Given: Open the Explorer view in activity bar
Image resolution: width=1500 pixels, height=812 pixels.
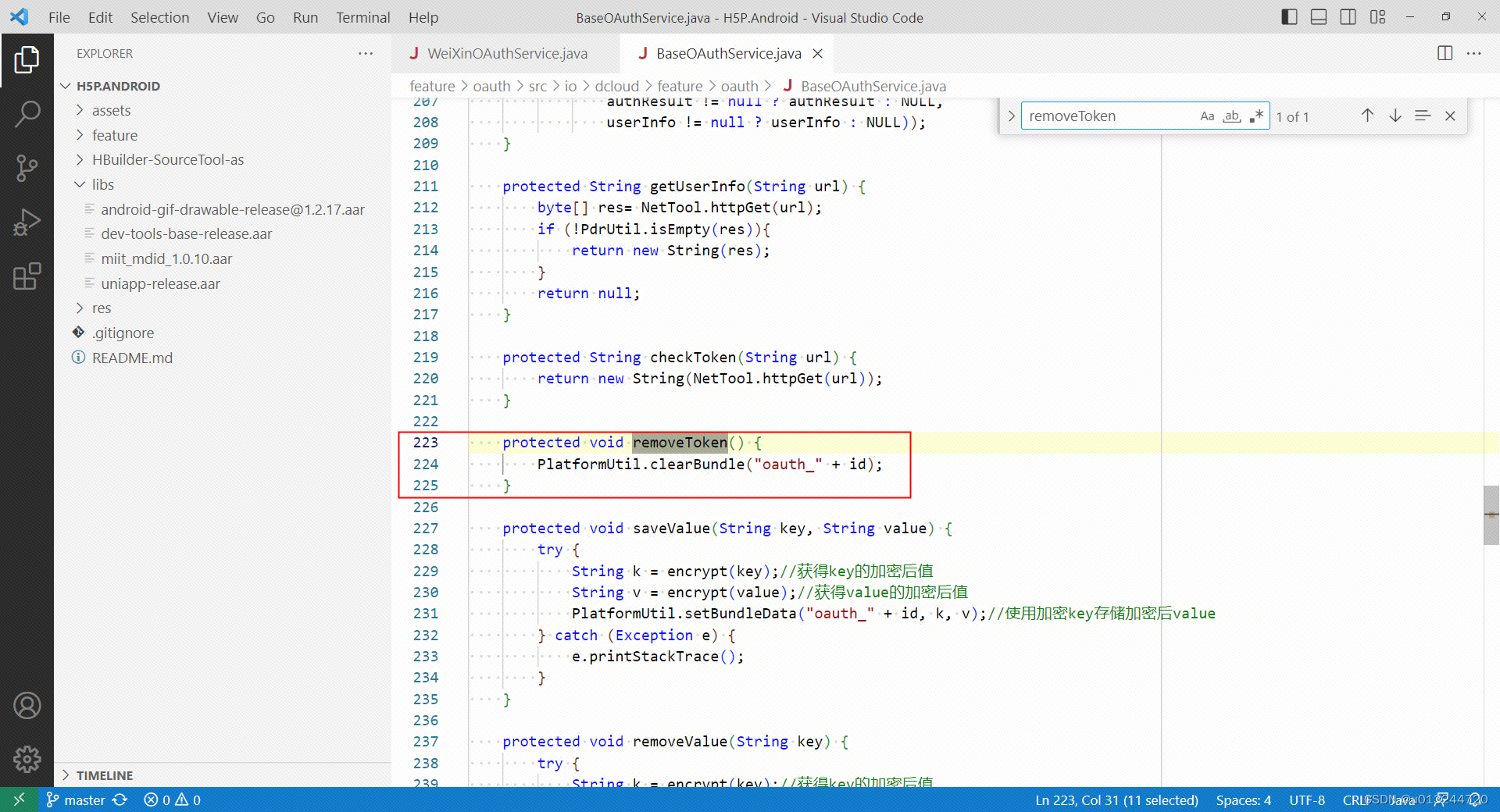Looking at the screenshot, I should coord(27,60).
